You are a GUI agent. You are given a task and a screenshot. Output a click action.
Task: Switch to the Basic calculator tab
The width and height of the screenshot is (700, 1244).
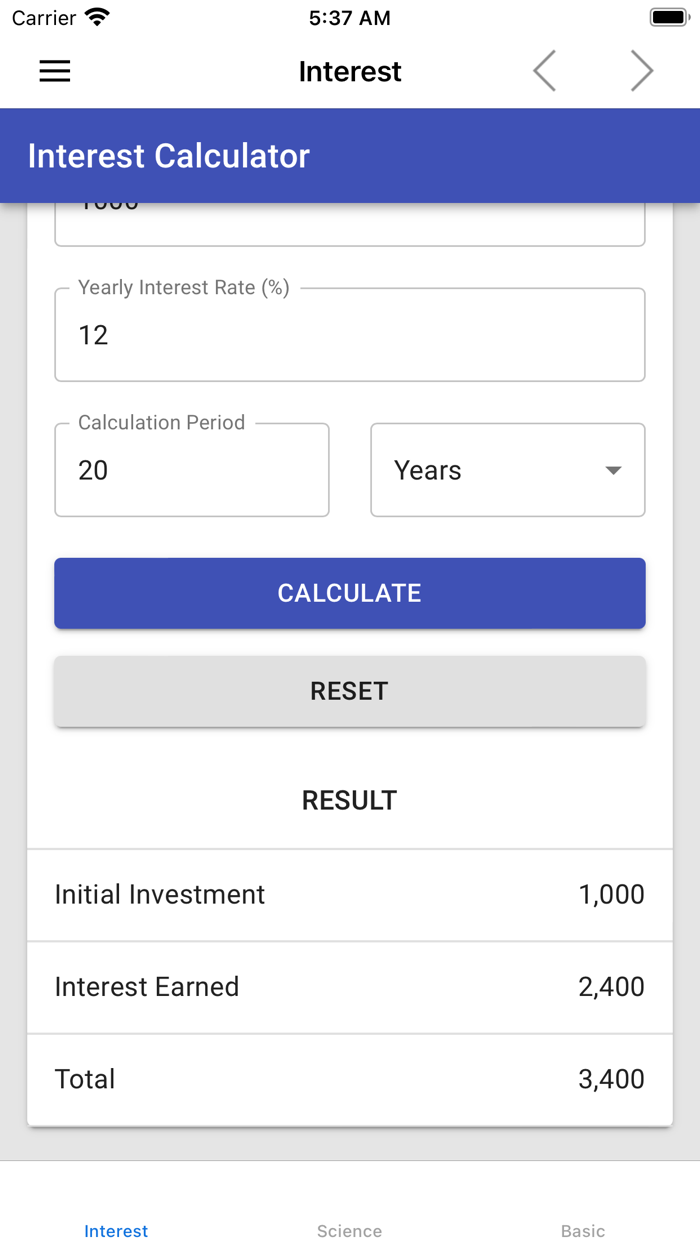(x=583, y=1231)
